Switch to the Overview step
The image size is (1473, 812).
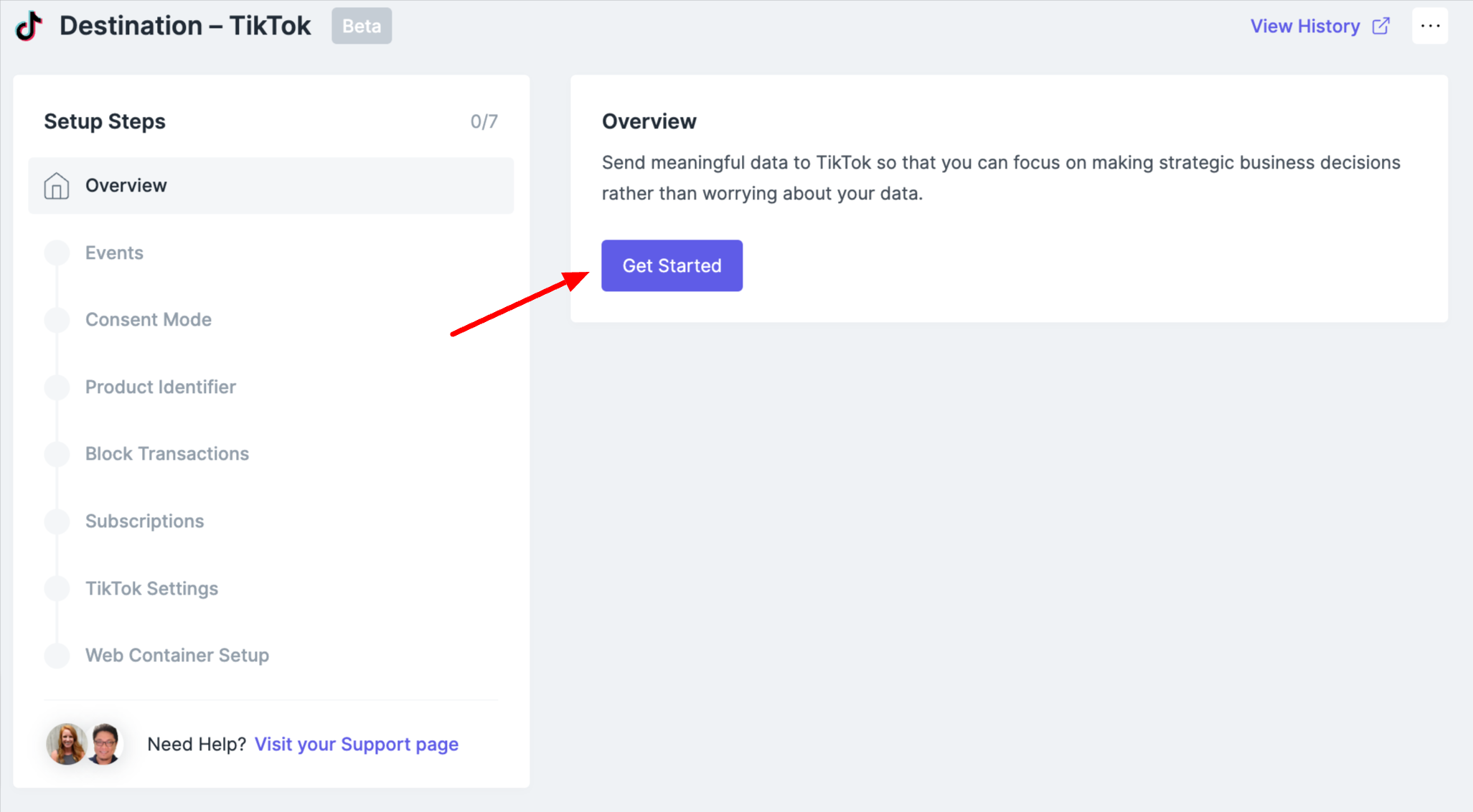pyautogui.click(x=126, y=185)
